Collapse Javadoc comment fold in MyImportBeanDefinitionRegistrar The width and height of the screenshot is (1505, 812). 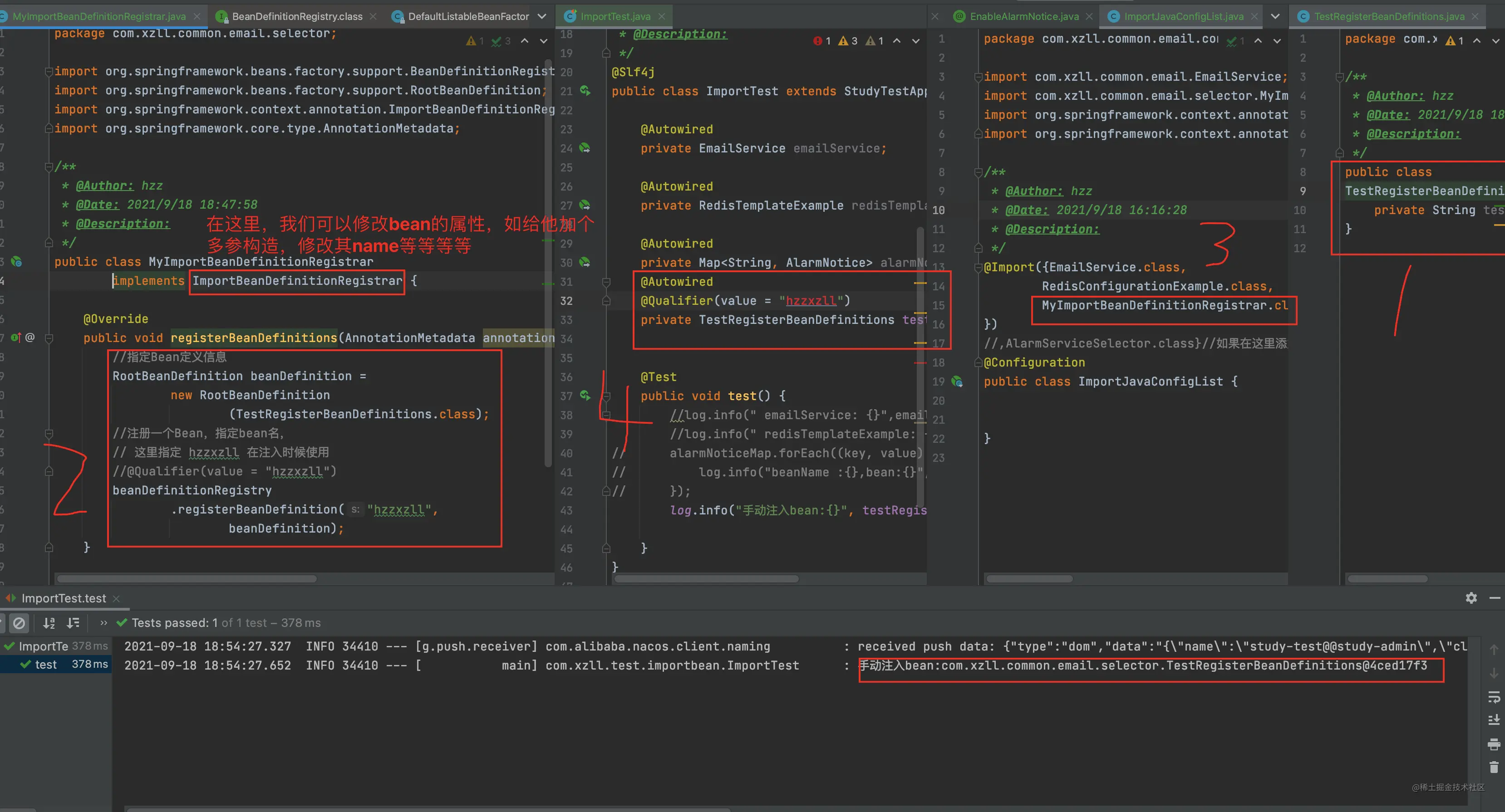pyautogui.click(x=49, y=167)
